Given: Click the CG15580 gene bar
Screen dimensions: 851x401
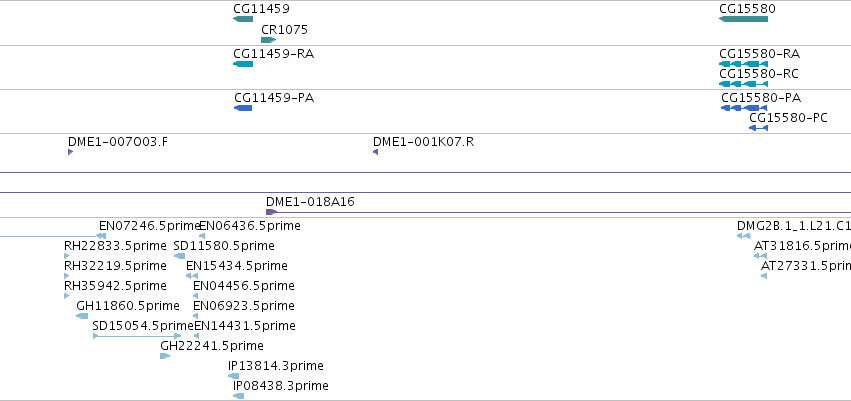Looking at the screenshot, I should (x=743, y=19).
